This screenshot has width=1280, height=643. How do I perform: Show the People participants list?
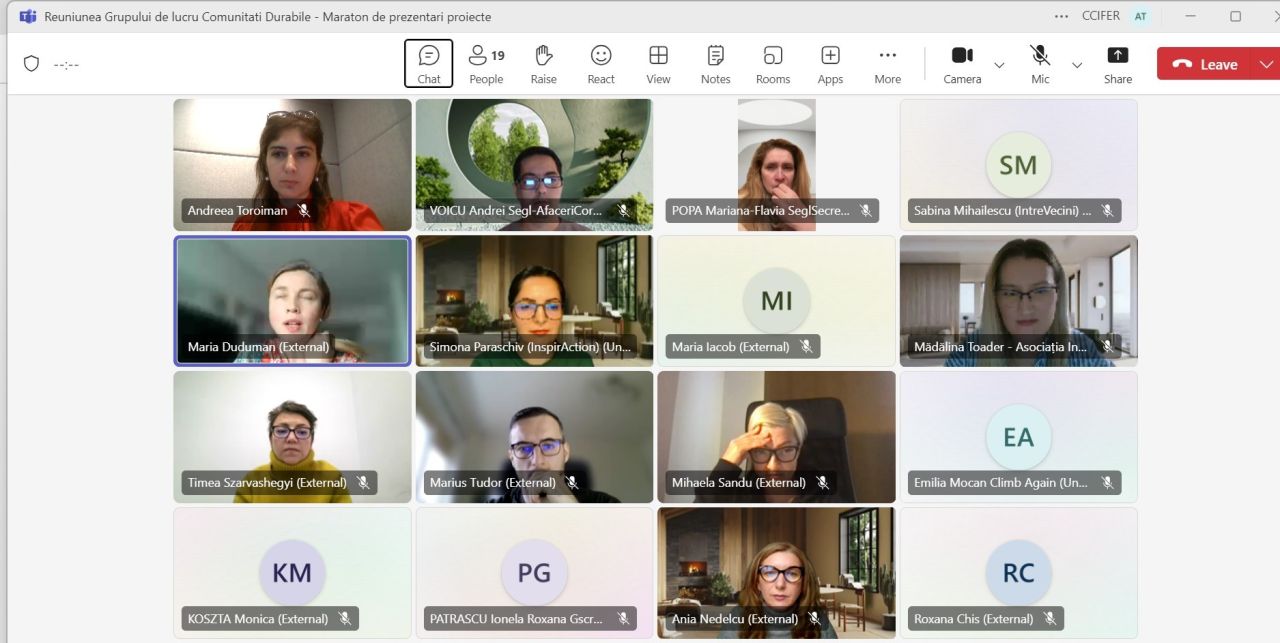[x=486, y=64]
